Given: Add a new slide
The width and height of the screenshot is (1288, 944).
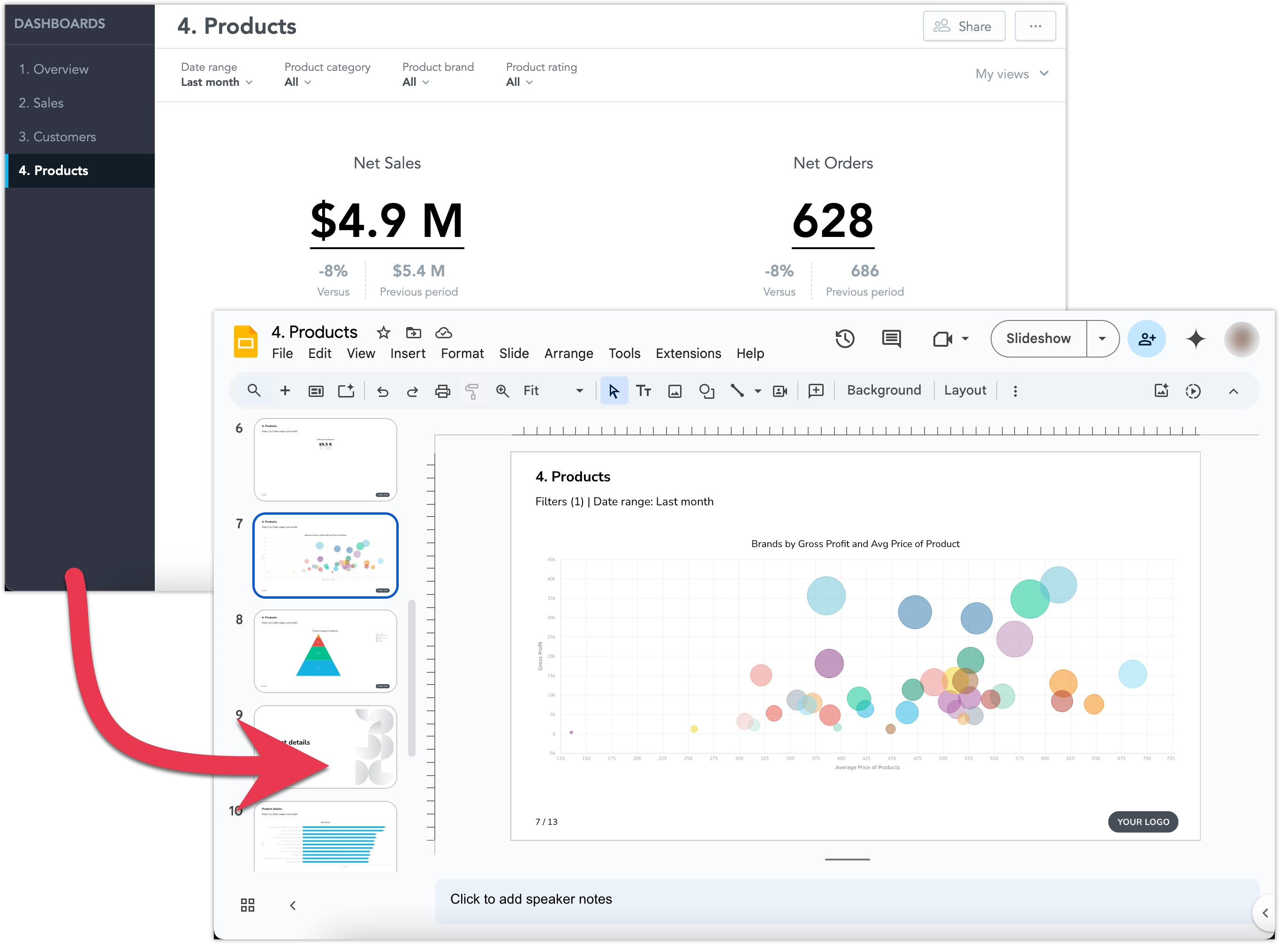Looking at the screenshot, I should [x=285, y=391].
